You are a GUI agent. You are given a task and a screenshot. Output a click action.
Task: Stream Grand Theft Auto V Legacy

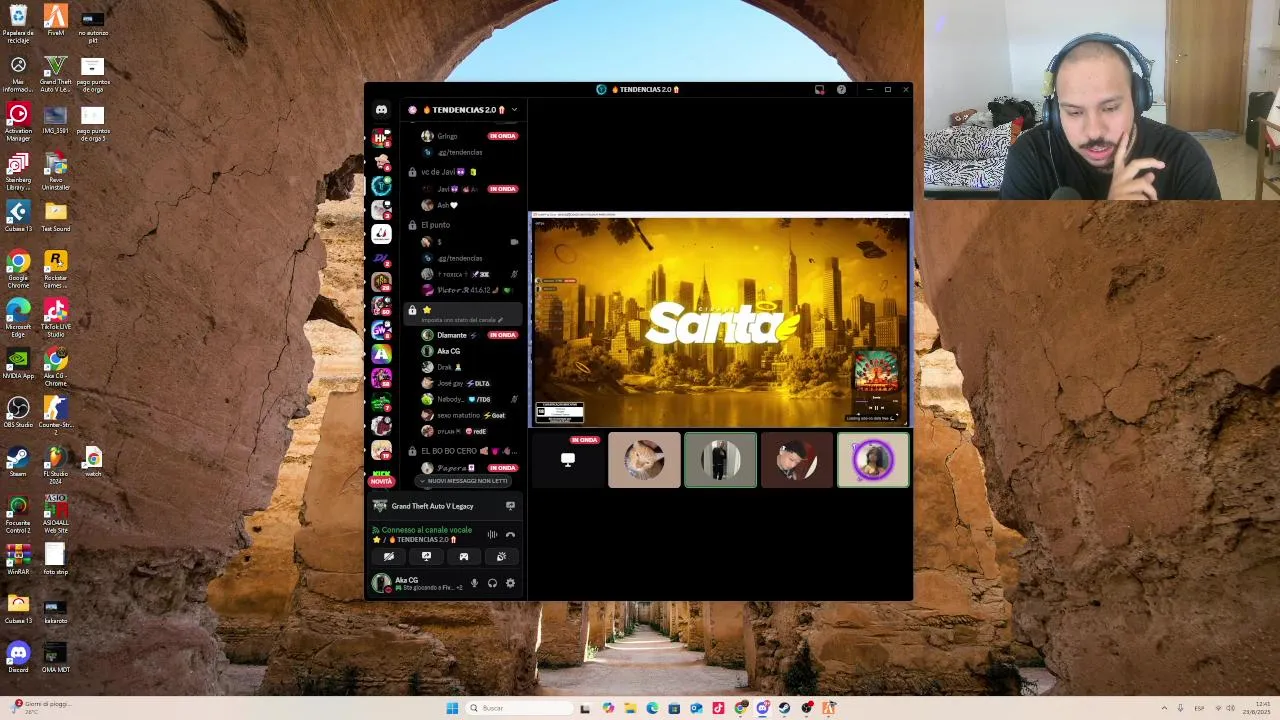pyautogui.click(x=510, y=506)
